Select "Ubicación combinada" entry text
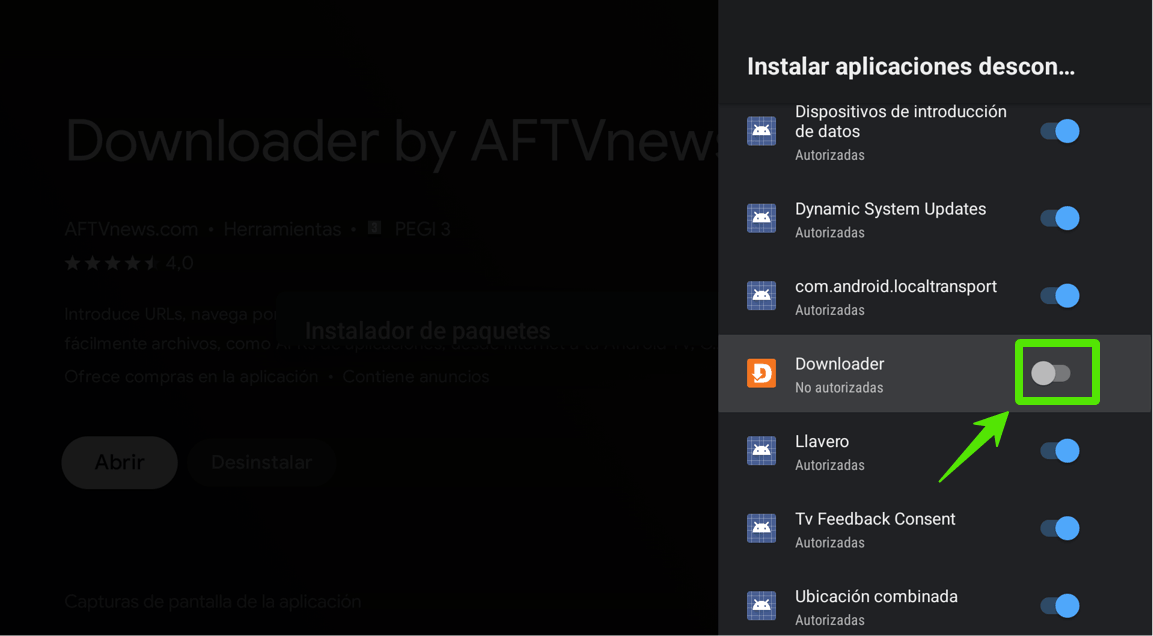Viewport: 1153px width, 636px height. point(876,596)
